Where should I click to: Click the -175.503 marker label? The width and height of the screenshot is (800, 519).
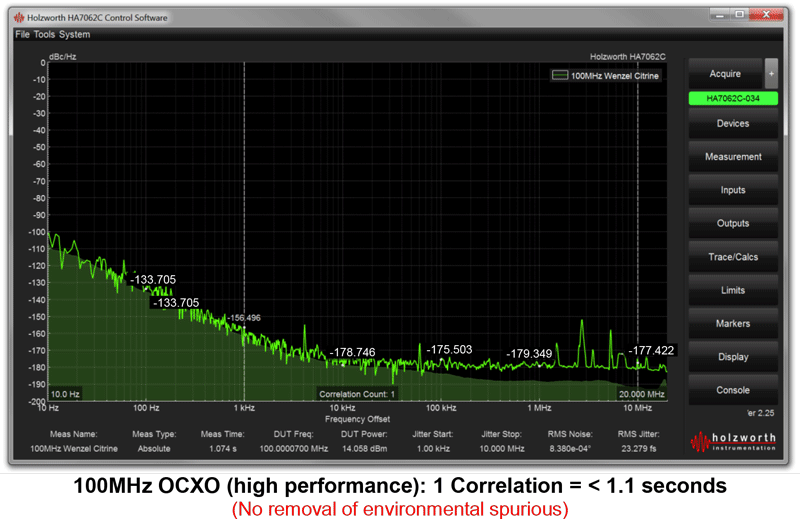pyautogui.click(x=449, y=350)
